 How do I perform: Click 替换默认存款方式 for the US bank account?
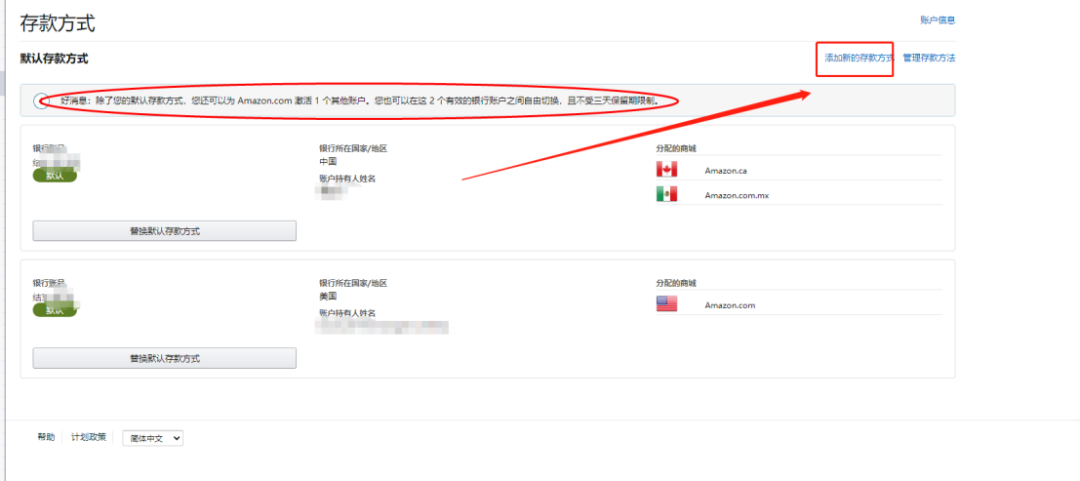click(165, 358)
